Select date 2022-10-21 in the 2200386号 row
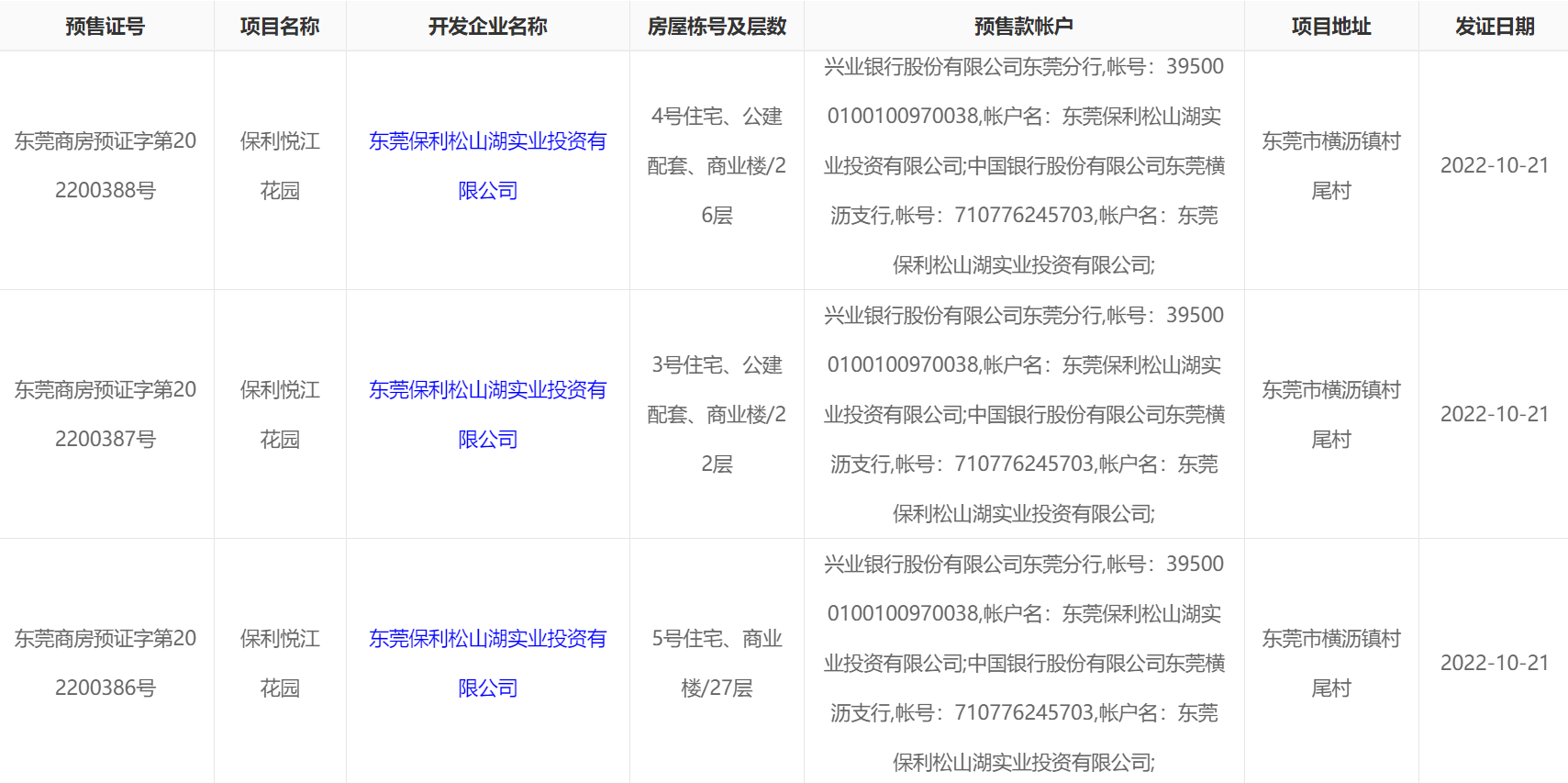Viewport: 1568px width, 783px height. click(x=1495, y=664)
